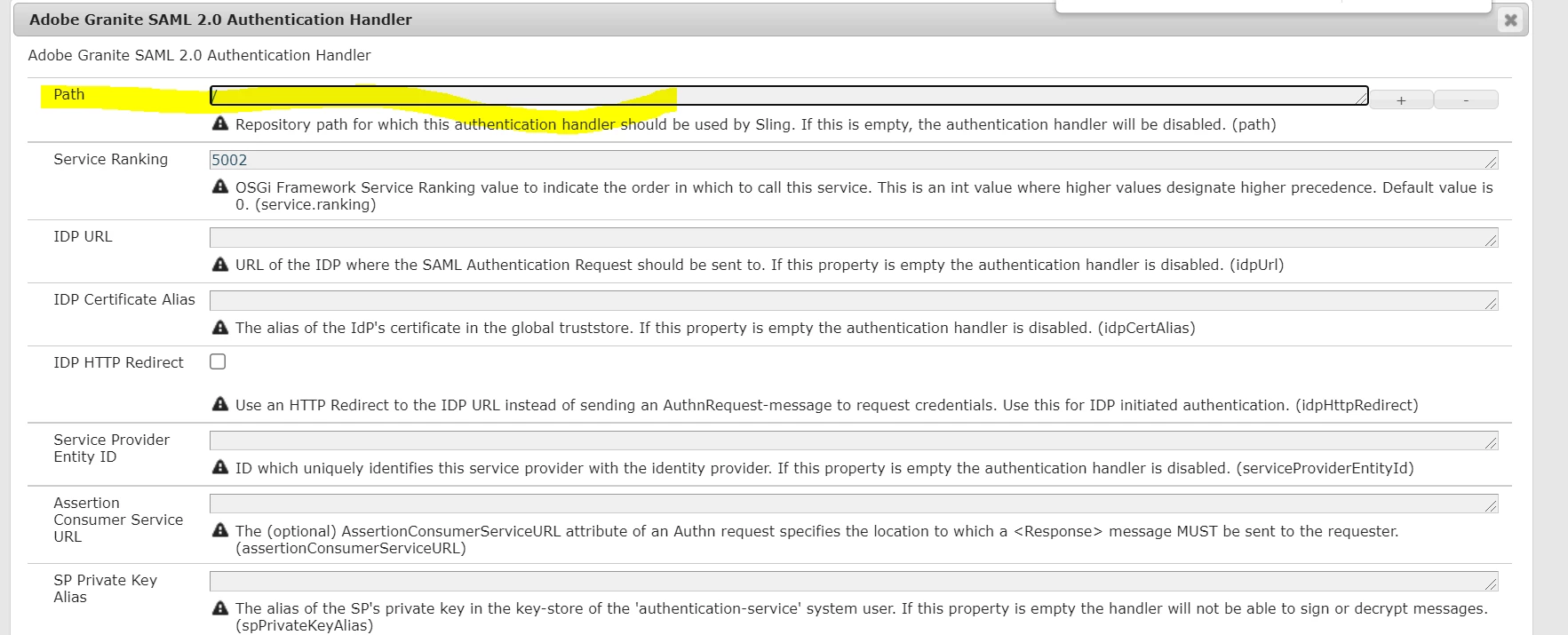This screenshot has height=635, width=1568.
Task: Click warning icon beside IDP Certificate Alias description
Action: pos(220,327)
